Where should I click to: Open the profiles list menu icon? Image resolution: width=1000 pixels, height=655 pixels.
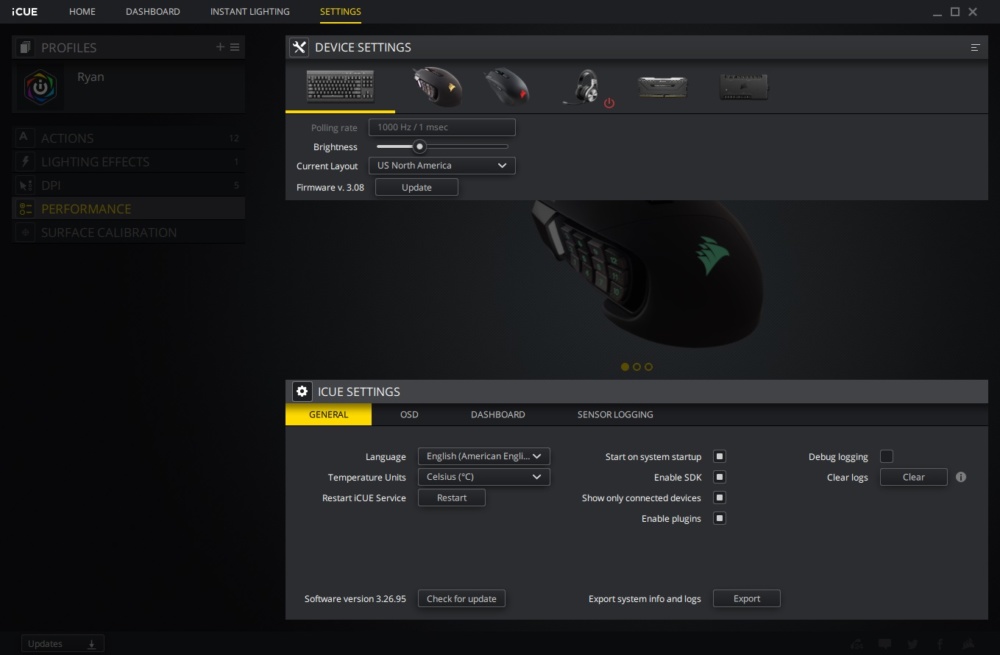[235, 47]
